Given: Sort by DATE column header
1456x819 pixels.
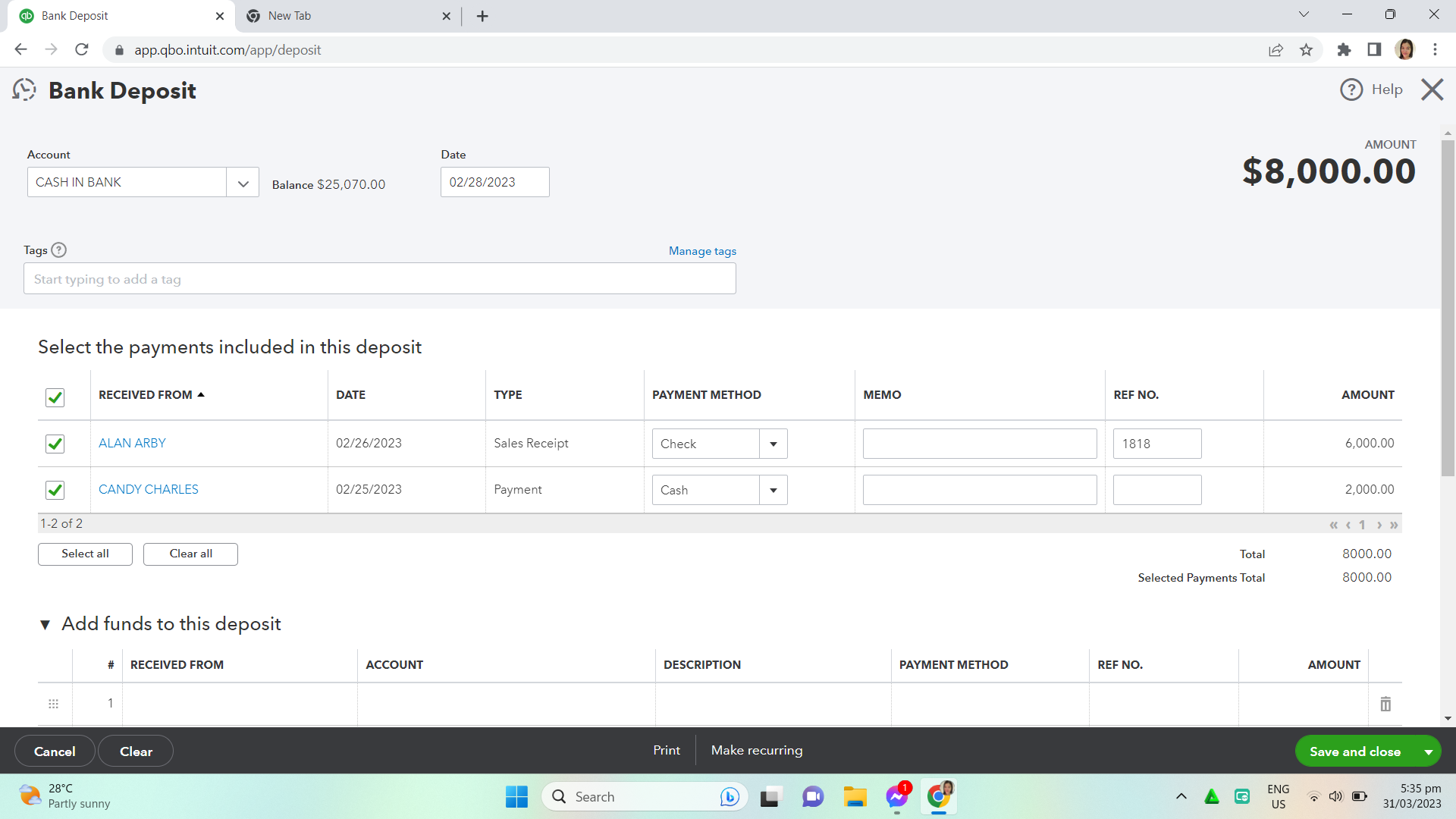Looking at the screenshot, I should tap(350, 395).
